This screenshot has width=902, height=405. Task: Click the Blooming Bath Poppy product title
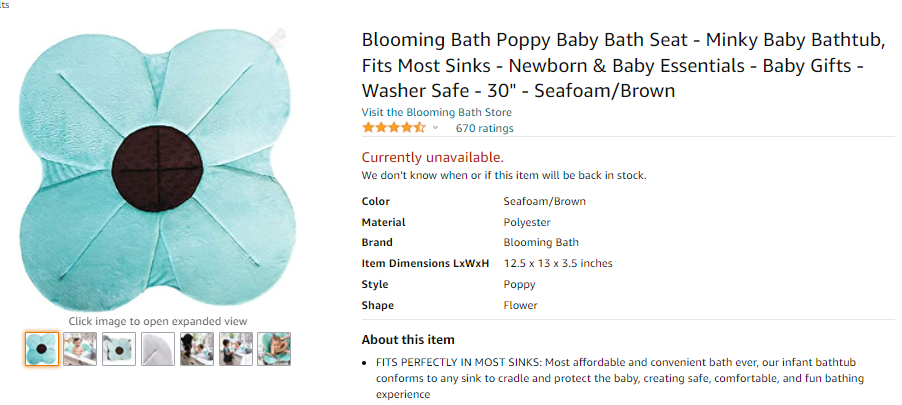click(624, 66)
